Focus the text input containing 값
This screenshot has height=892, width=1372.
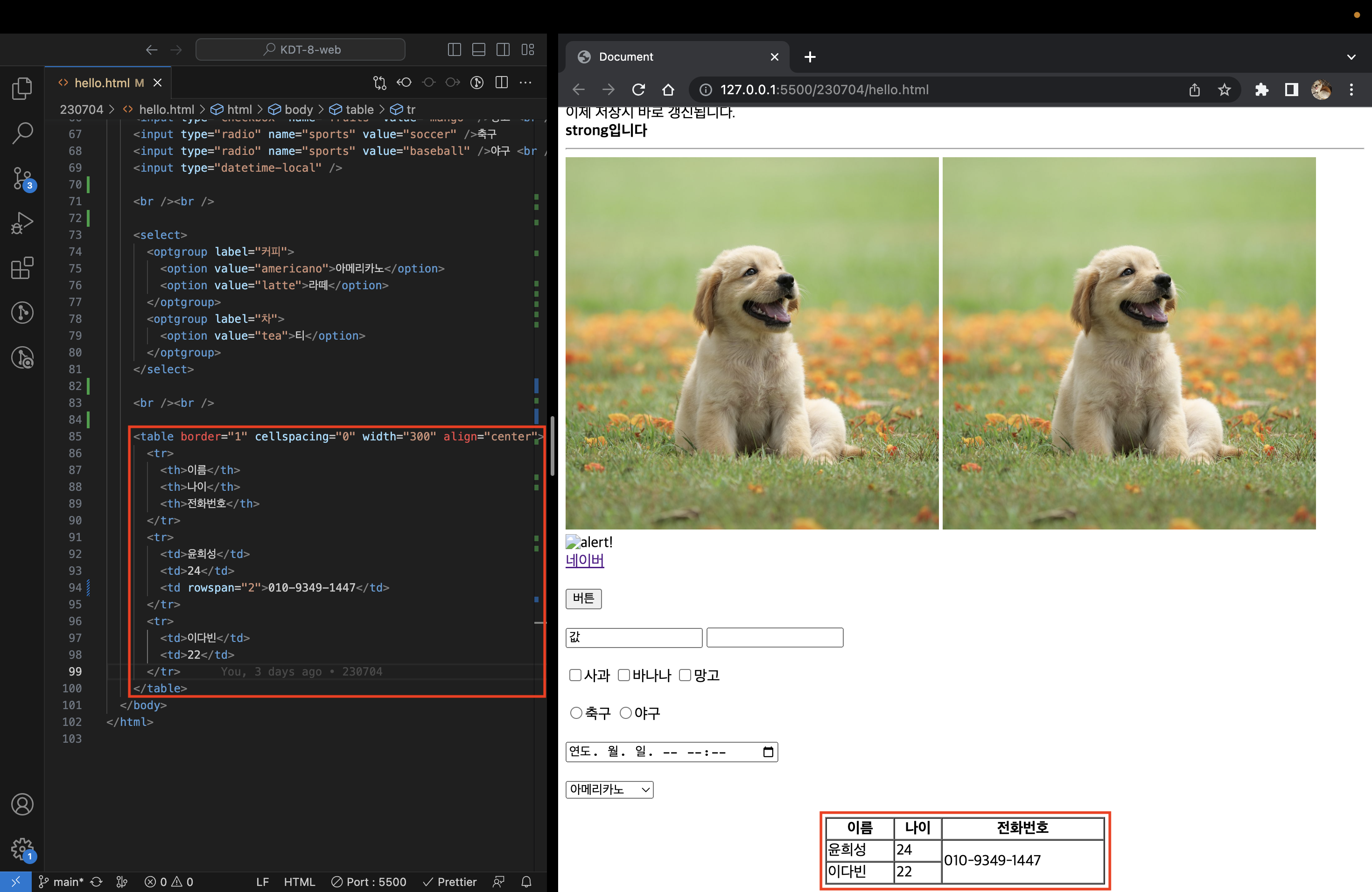pyautogui.click(x=634, y=637)
